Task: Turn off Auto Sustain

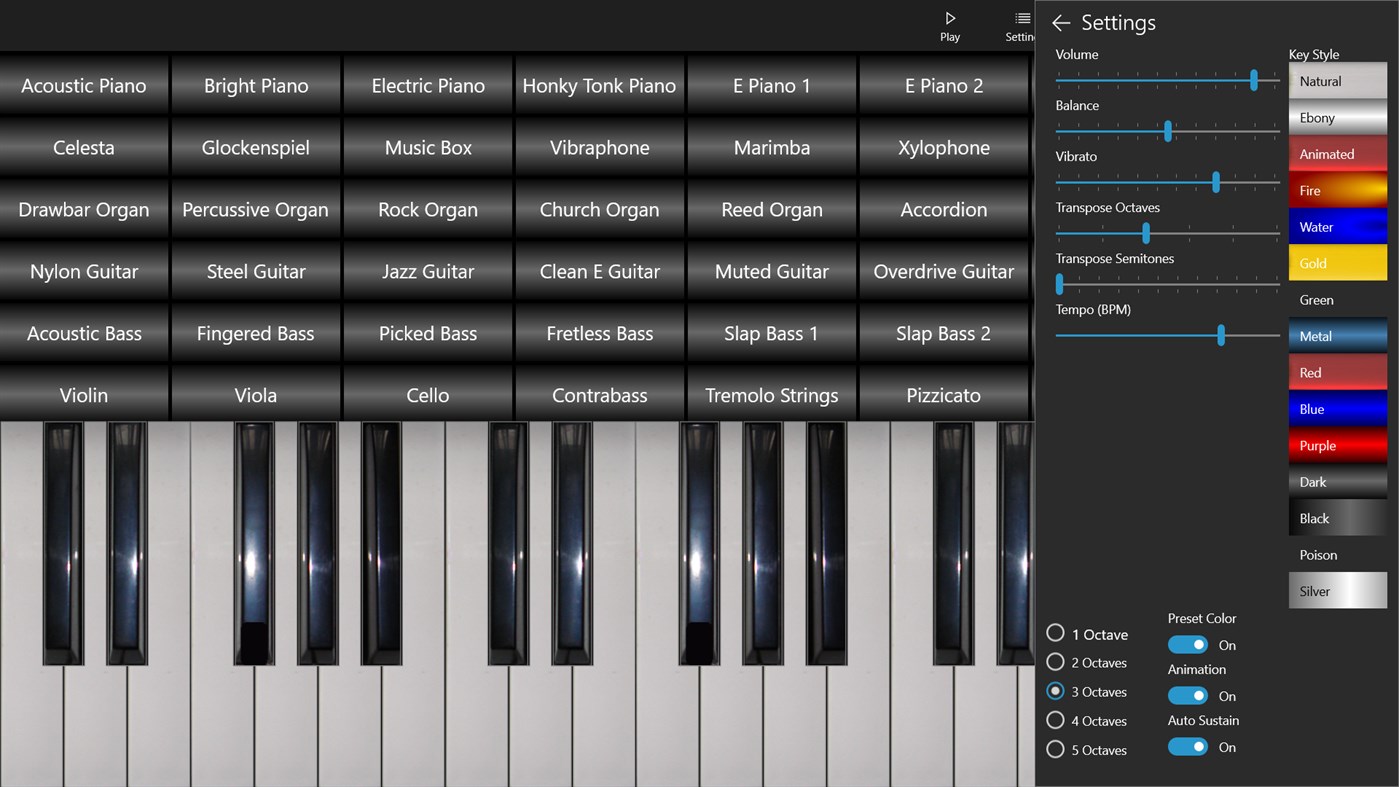Action: [1187, 746]
